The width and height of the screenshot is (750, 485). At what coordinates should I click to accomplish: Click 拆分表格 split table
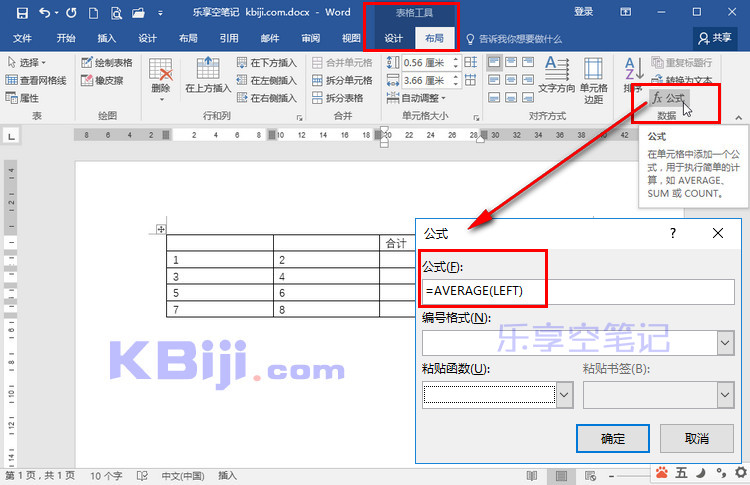[338, 98]
